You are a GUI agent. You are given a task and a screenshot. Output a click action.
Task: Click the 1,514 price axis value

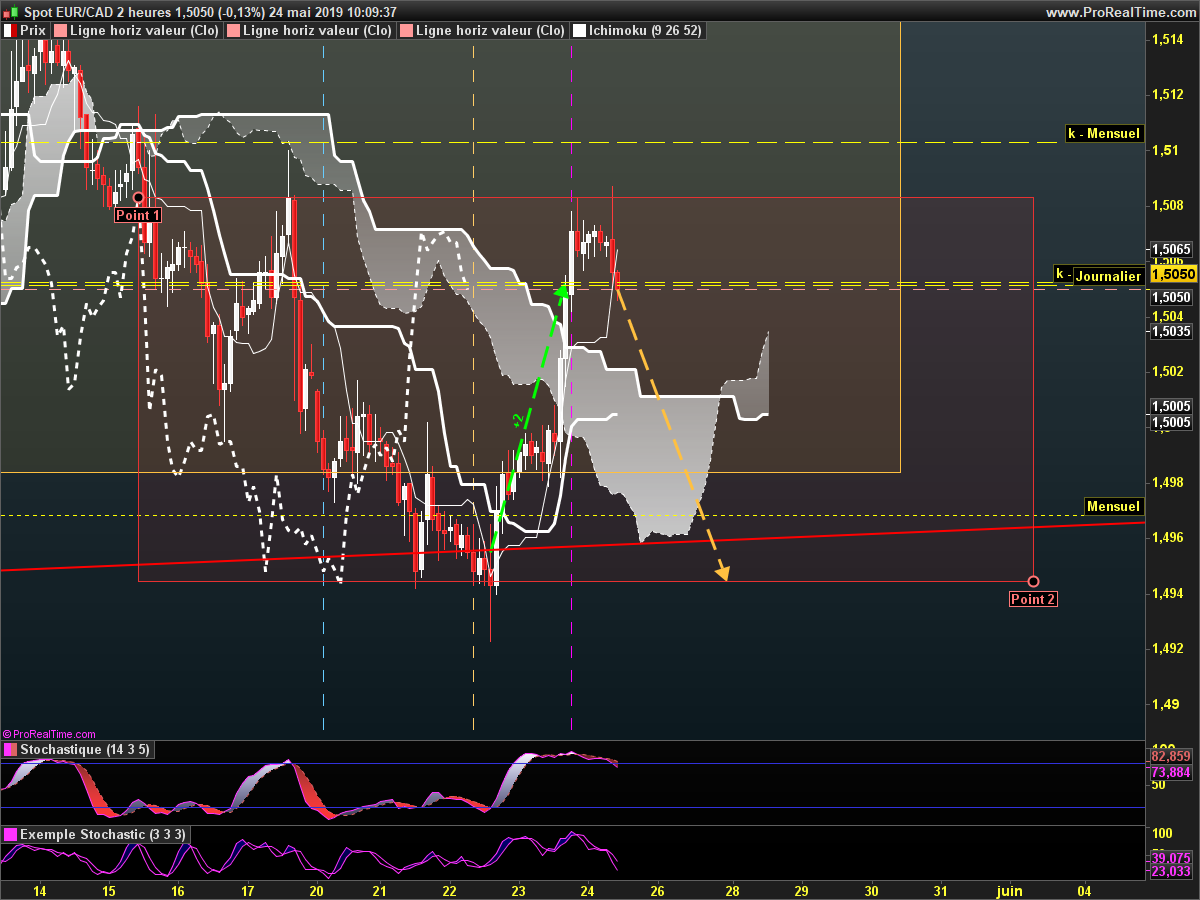click(1167, 40)
